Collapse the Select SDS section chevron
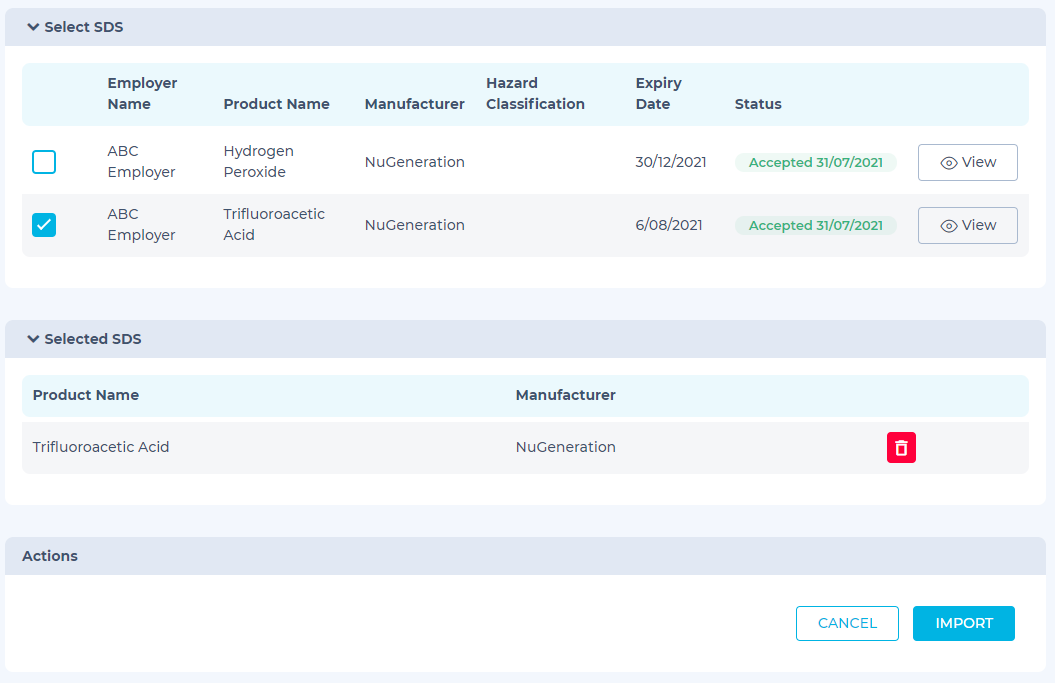The width and height of the screenshot is (1055, 683). click(x=33, y=28)
